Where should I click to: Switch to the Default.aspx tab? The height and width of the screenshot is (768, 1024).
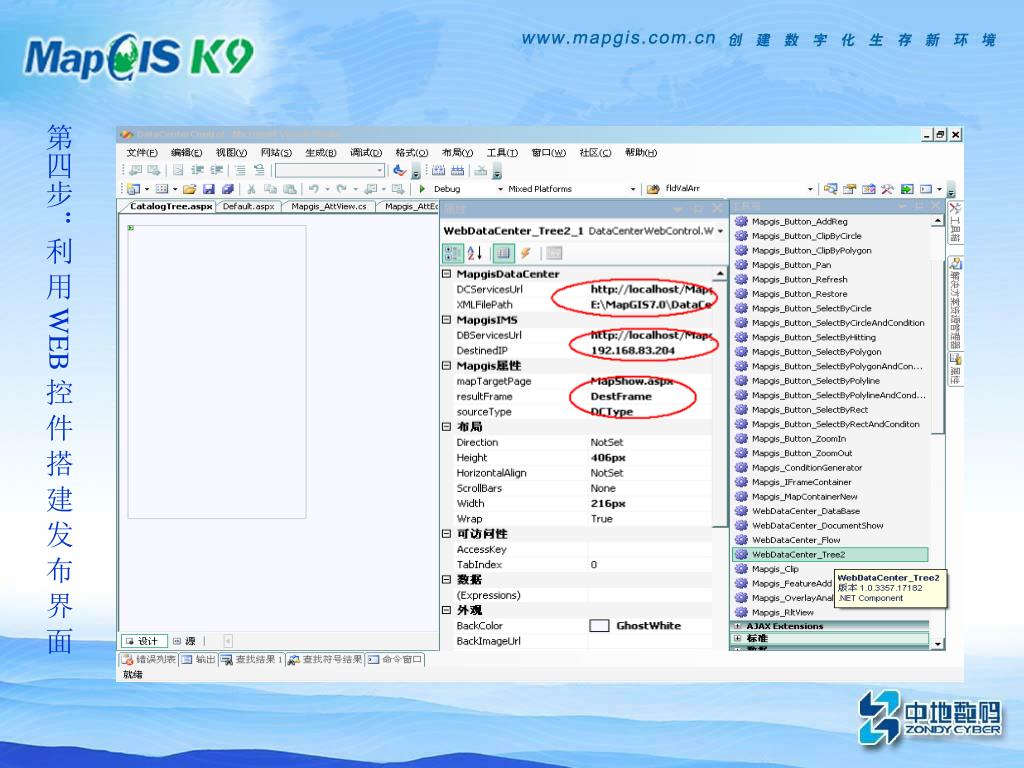[x=248, y=206]
